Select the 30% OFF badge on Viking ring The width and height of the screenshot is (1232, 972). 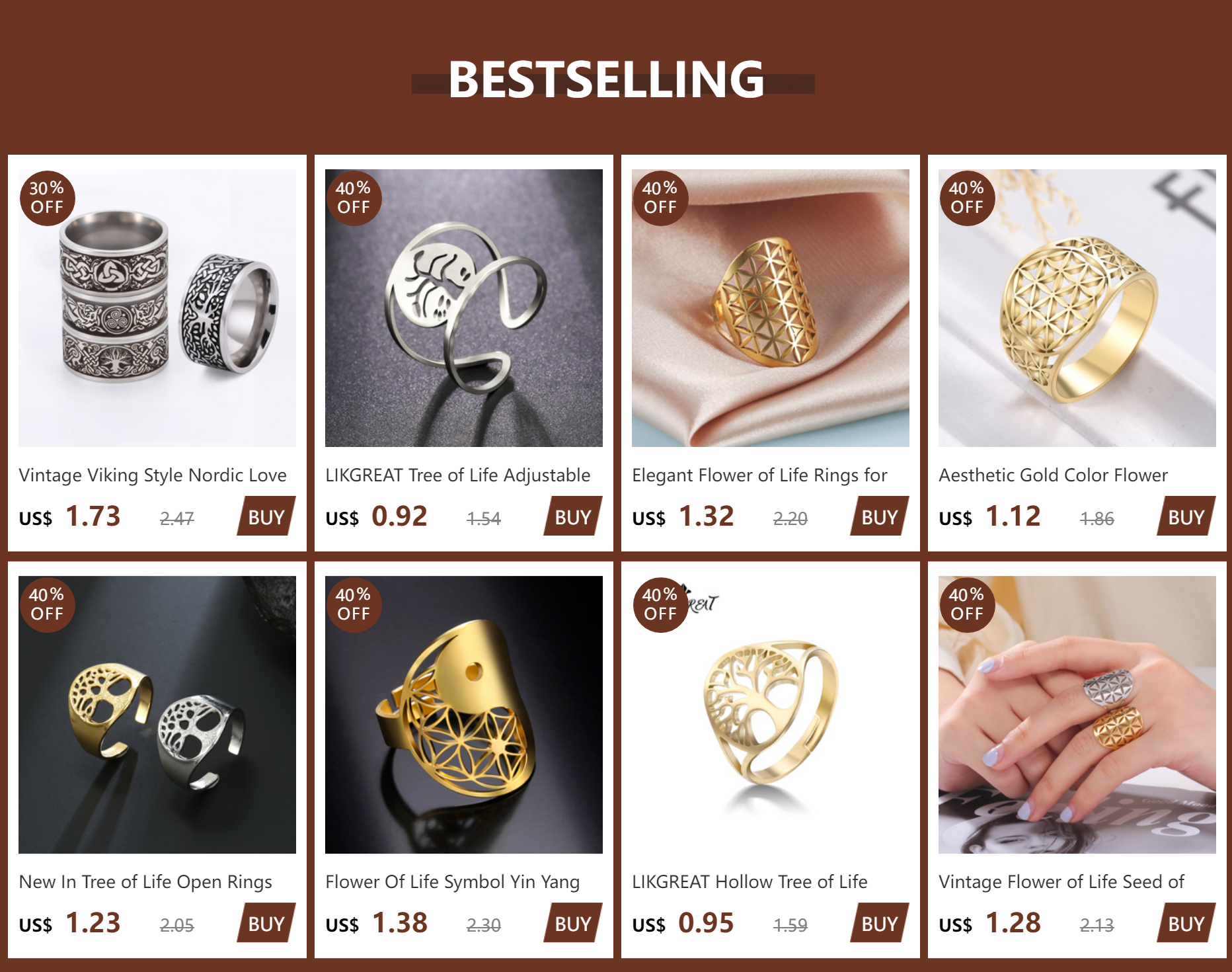[x=47, y=198]
